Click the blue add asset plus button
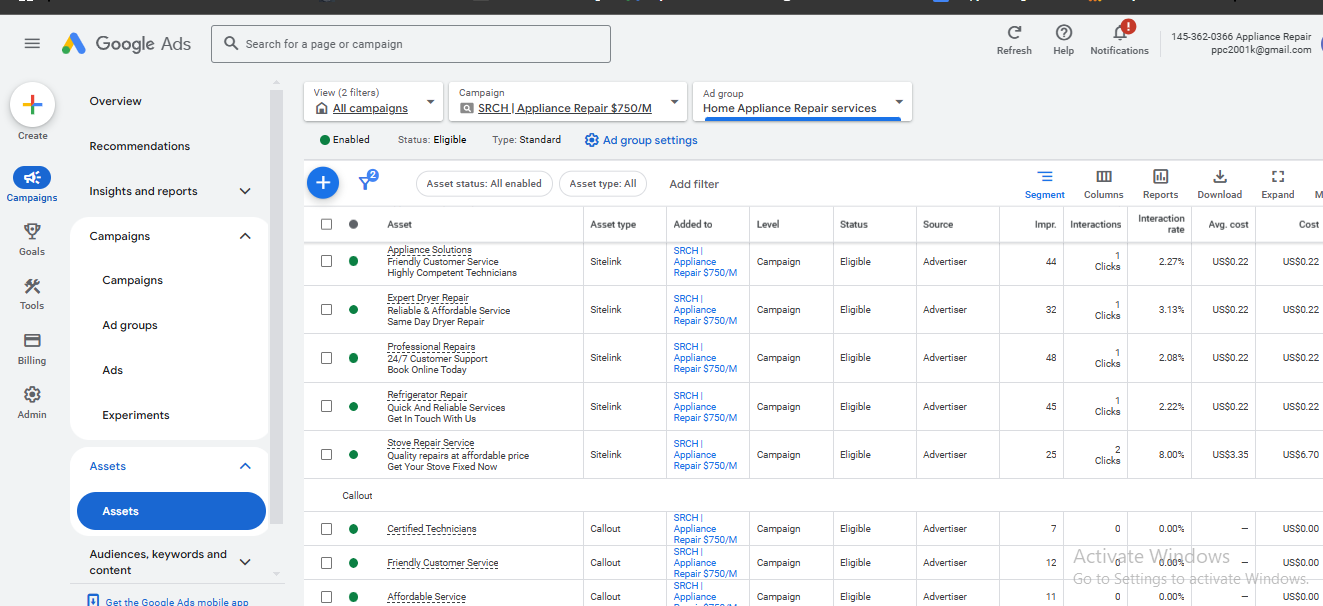This screenshot has width=1323, height=606. point(322,182)
